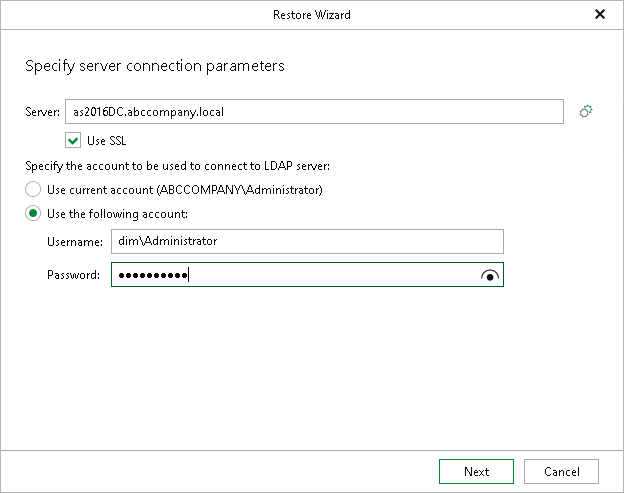Click ABCCOMPANY\Administrator current account label
The image size is (624, 493).
[185, 190]
